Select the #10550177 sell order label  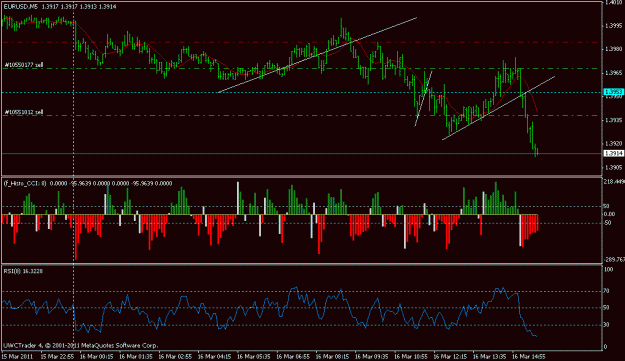coord(24,65)
